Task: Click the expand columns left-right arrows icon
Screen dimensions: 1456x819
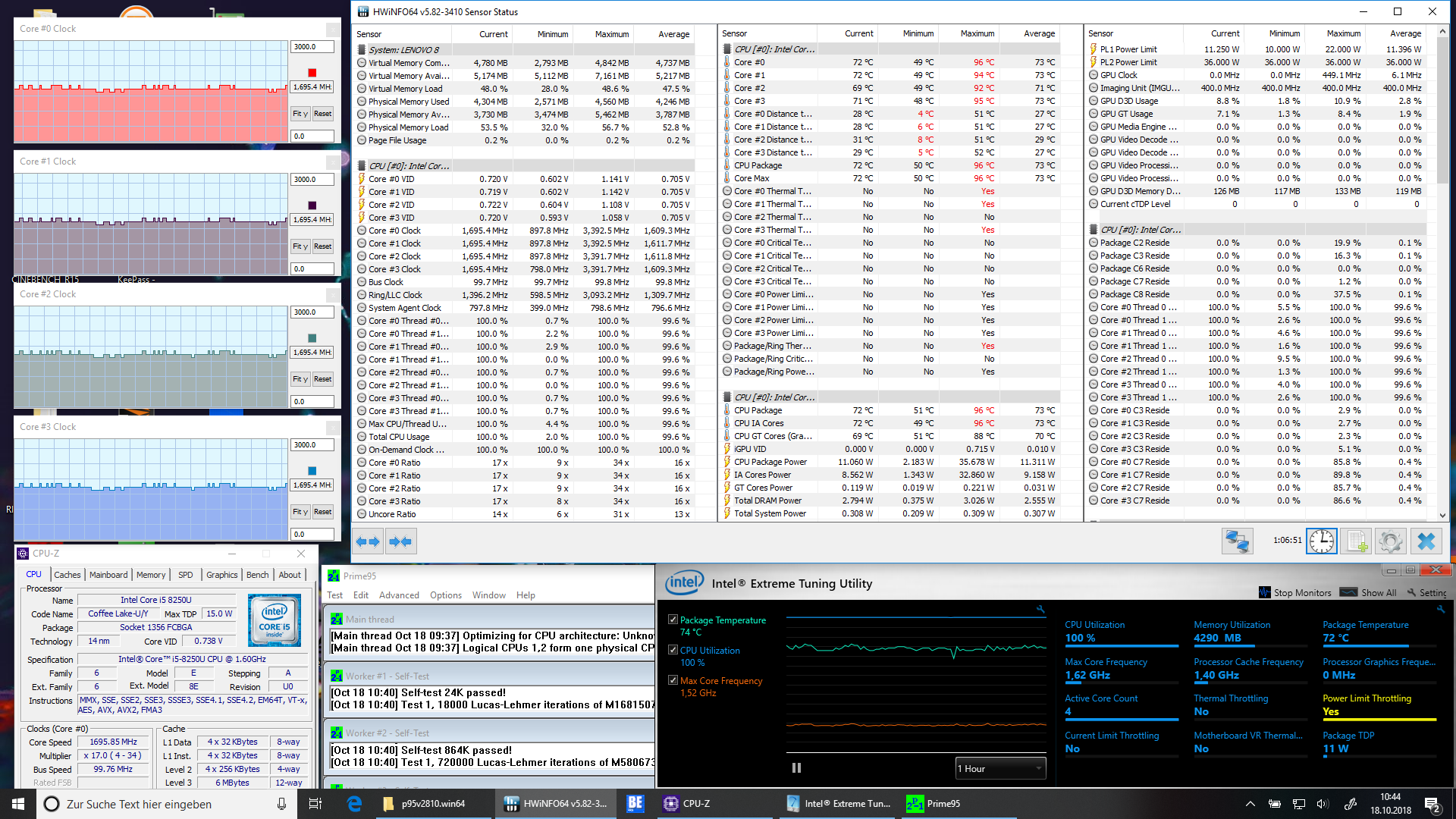Action: pos(367,541)
